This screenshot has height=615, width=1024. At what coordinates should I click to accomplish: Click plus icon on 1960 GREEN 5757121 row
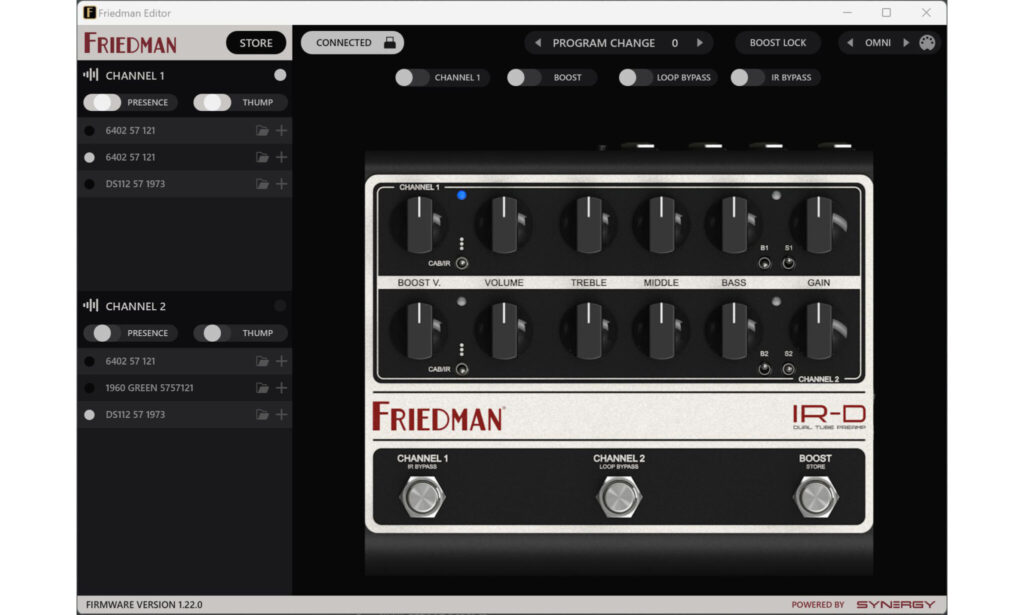[281, 388]
